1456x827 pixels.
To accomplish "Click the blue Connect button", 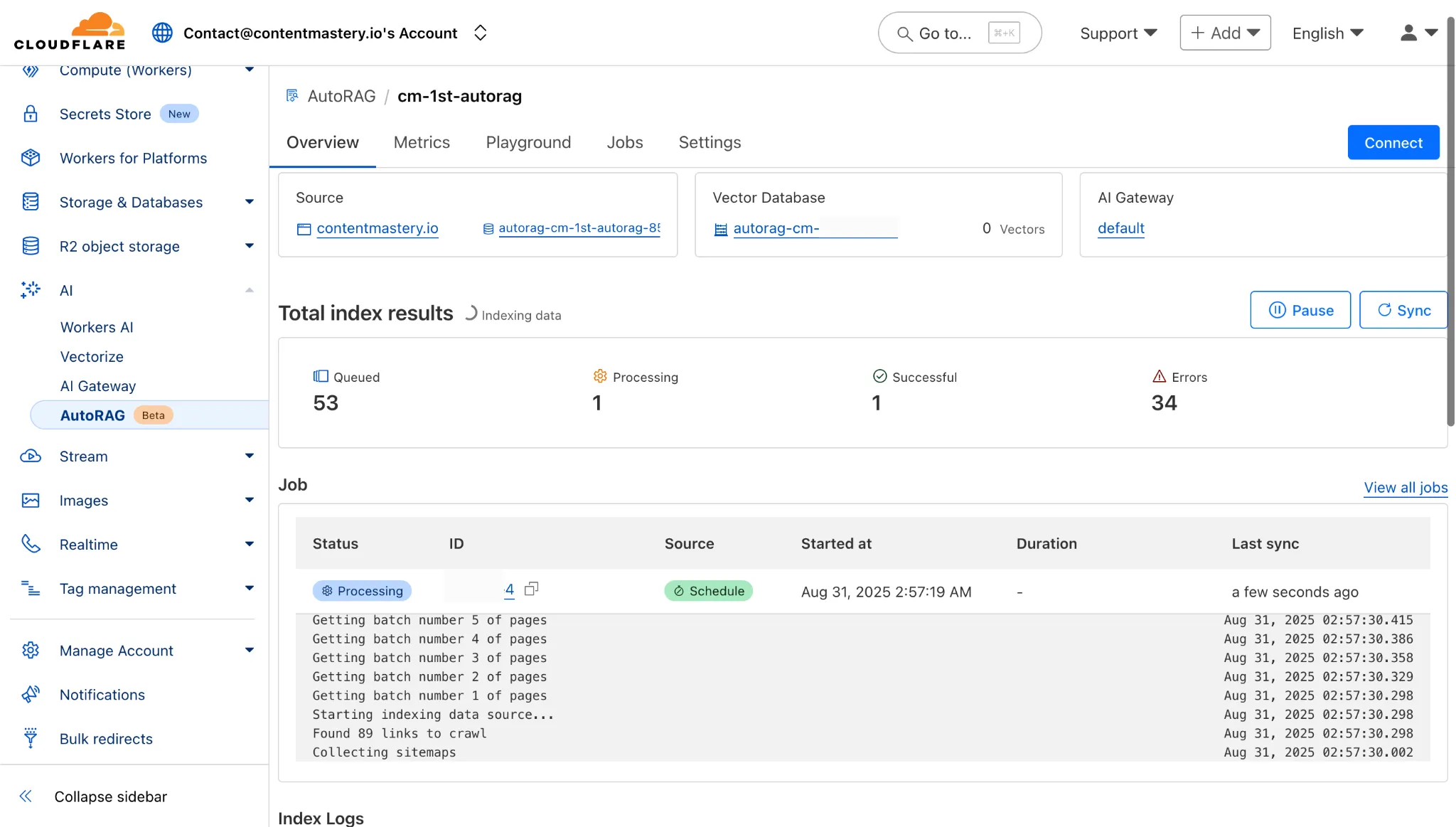I will (x=1393, y=142).
